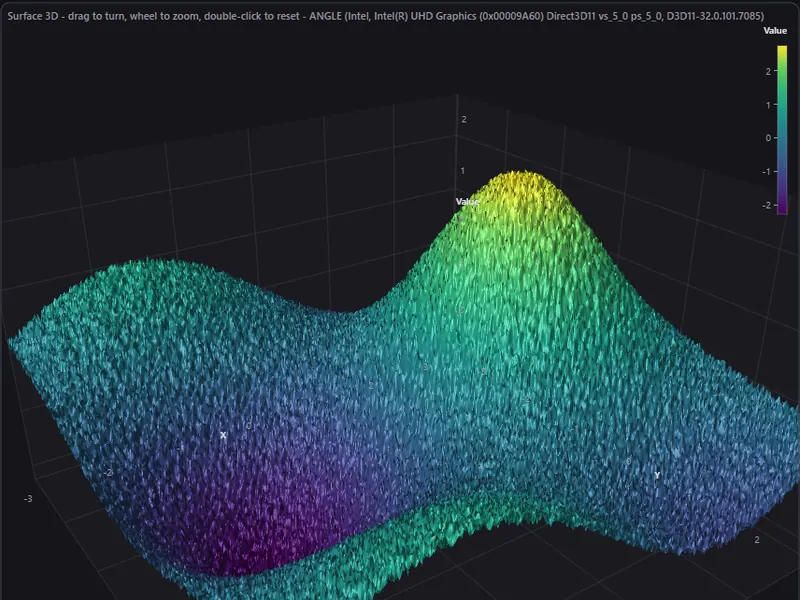The image size is (800, 600).
Task: Click the "Value" vertical axis title near the peak
Action: pos(467,202)
